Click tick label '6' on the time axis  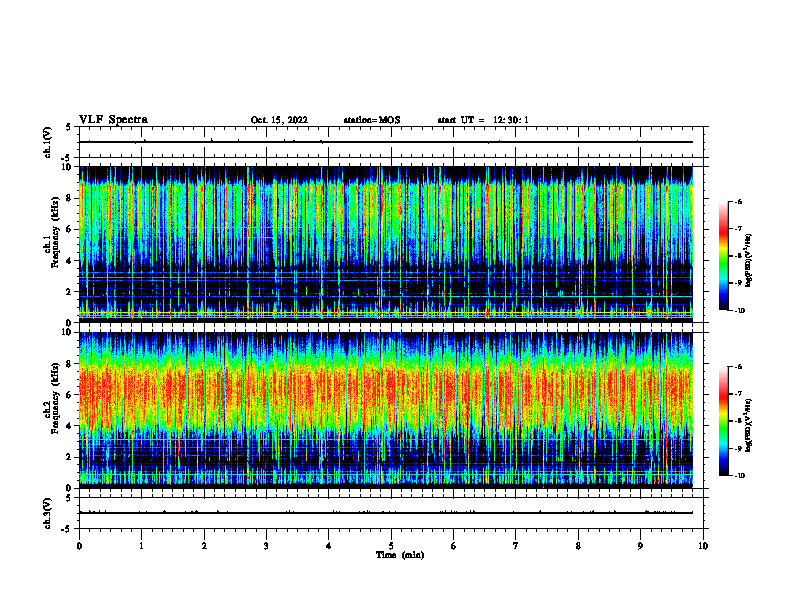click(x=454, y=546)
